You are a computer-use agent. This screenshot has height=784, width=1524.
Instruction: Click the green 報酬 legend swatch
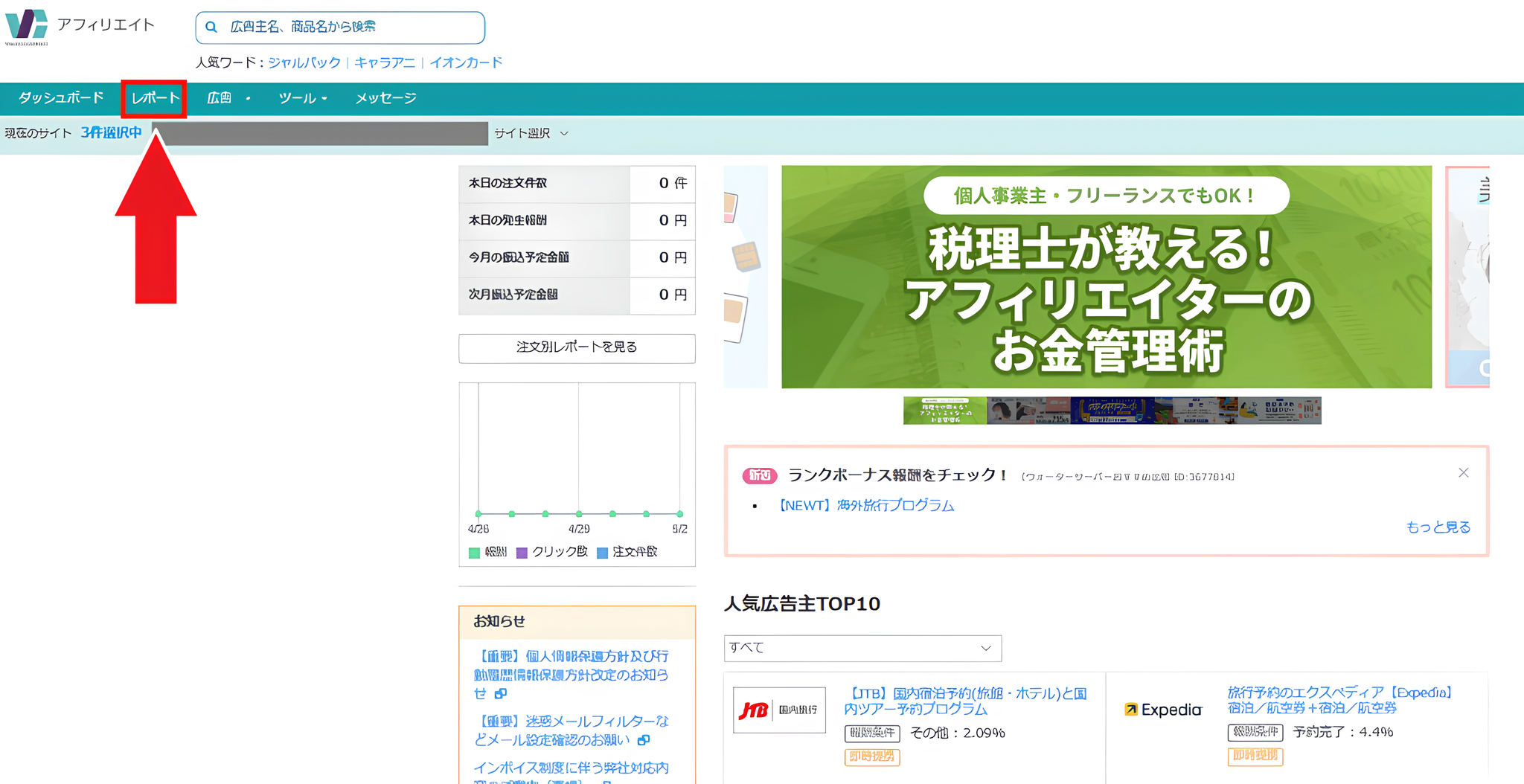tap(474, 553)
